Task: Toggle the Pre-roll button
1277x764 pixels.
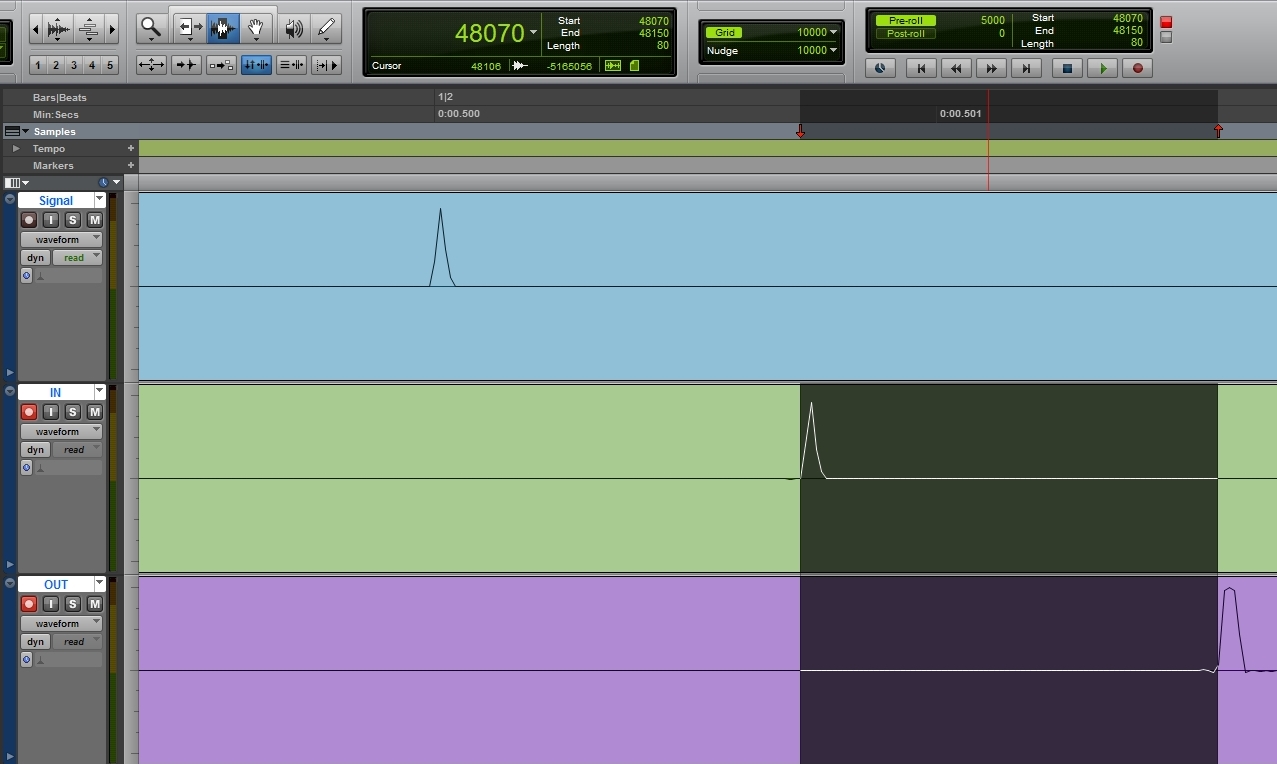Action: [906, 20]
